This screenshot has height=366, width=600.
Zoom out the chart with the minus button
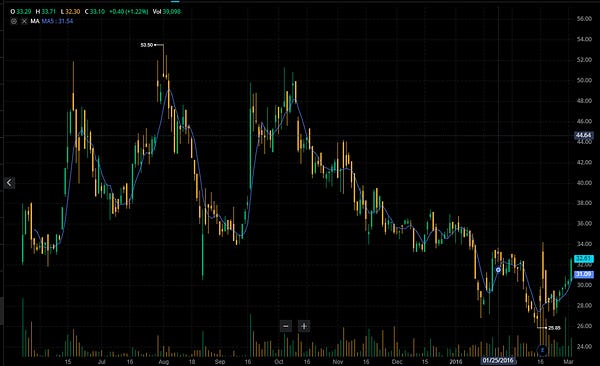286,326
